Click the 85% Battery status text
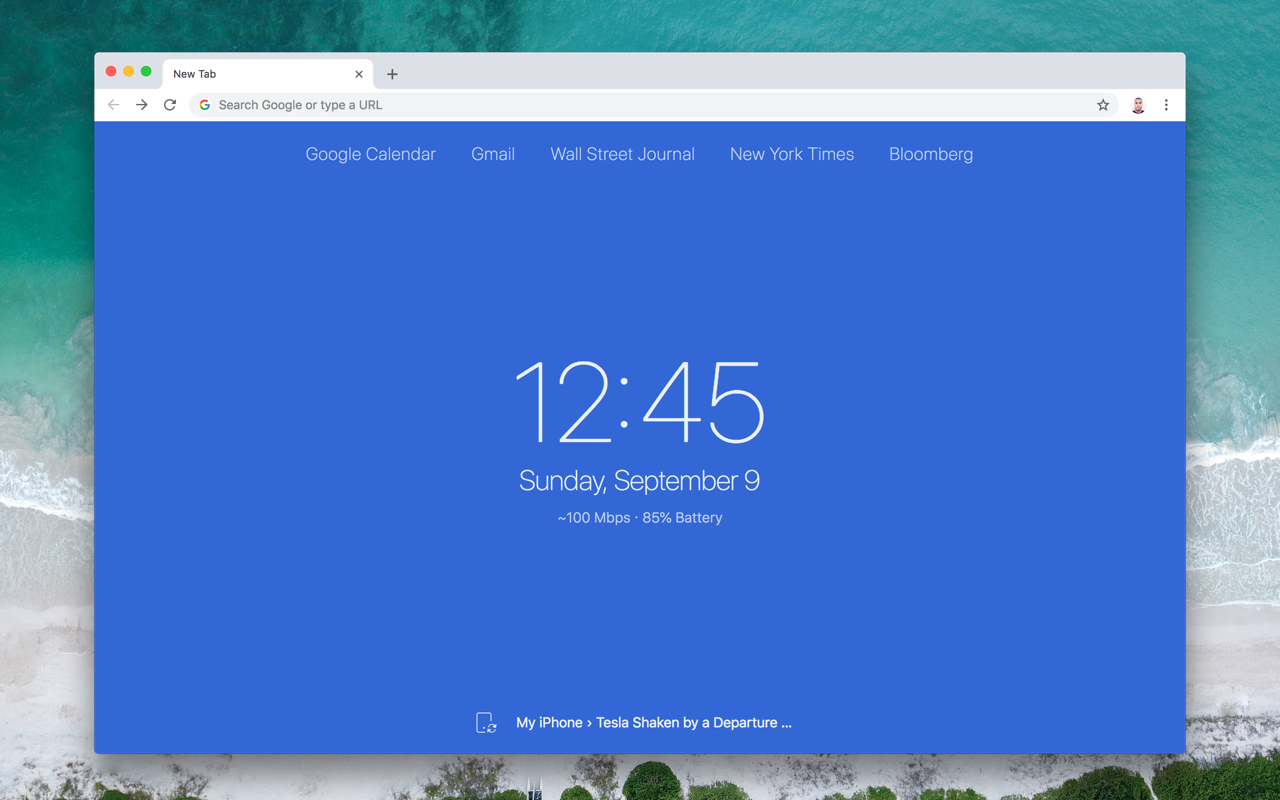1280x800 pixels. click(682, 518)
